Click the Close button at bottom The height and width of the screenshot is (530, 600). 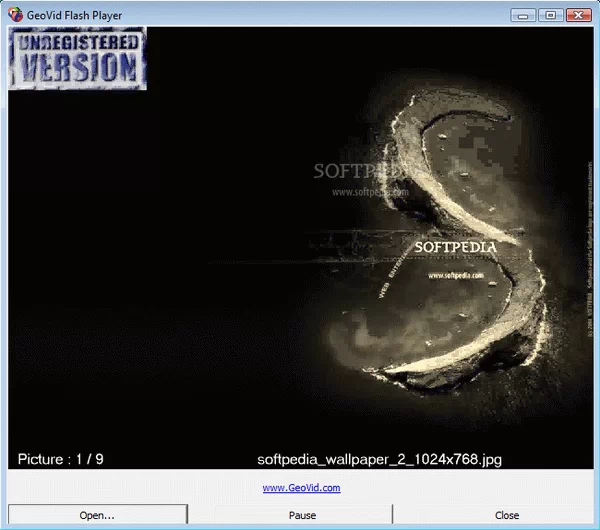[507, 515]
